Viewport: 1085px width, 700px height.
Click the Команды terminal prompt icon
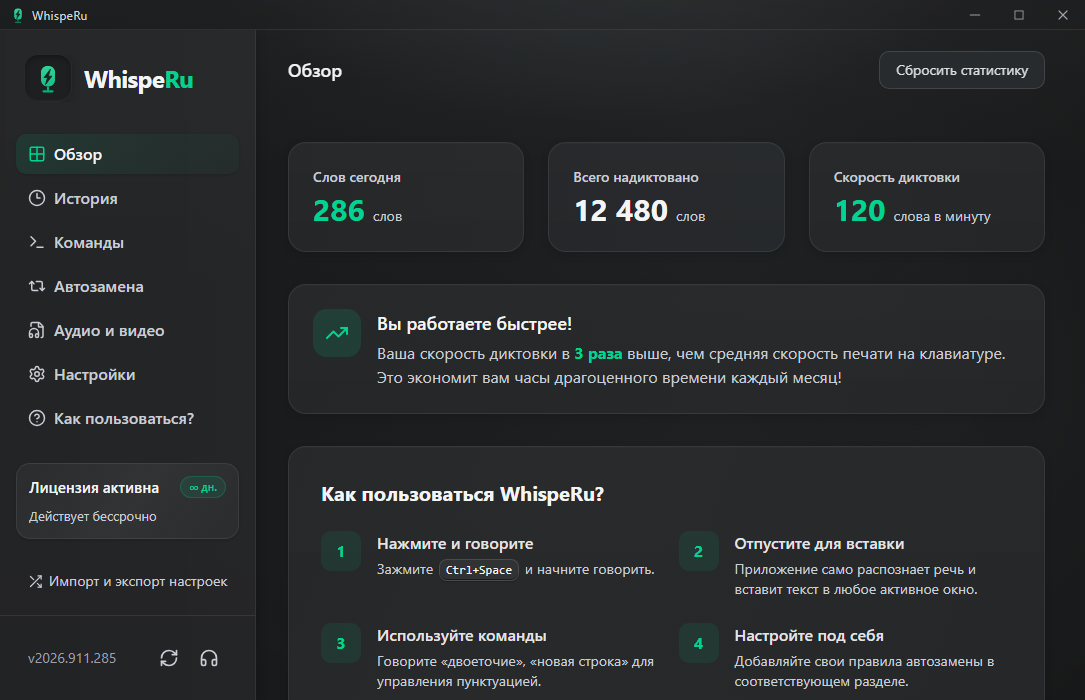click(x=37, y=242)
